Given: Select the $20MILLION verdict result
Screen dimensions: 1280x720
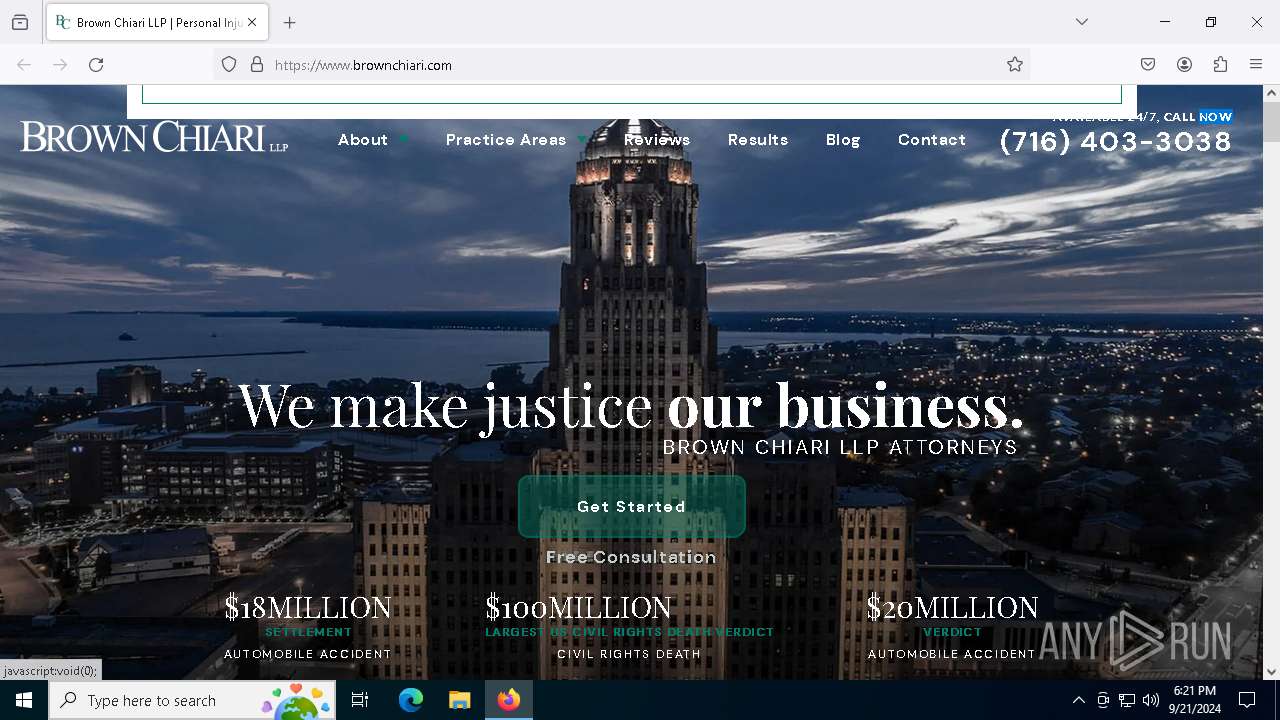Looking at the screenshot, I should pos(952,628).
